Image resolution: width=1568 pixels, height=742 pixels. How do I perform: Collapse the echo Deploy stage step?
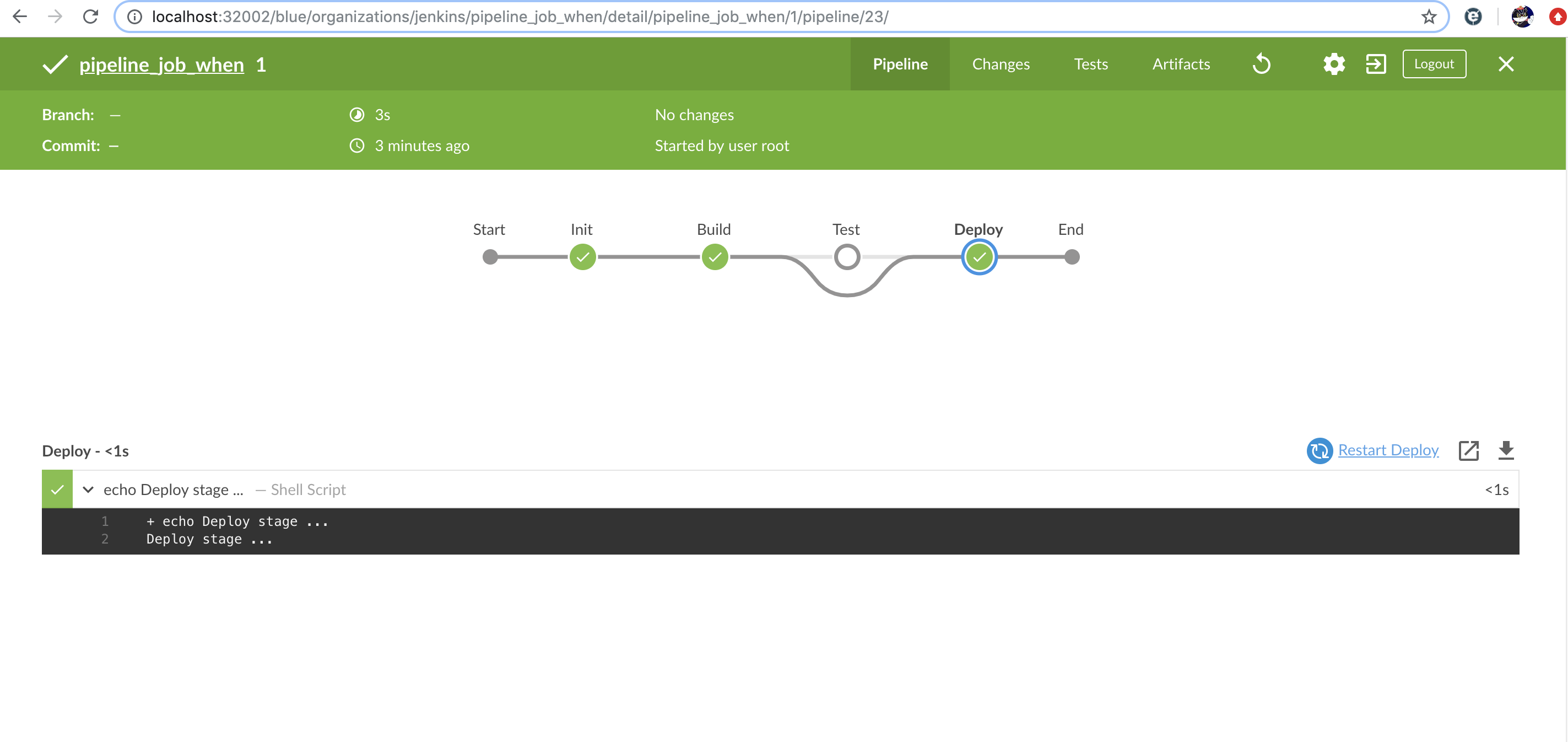coord(88,490)
